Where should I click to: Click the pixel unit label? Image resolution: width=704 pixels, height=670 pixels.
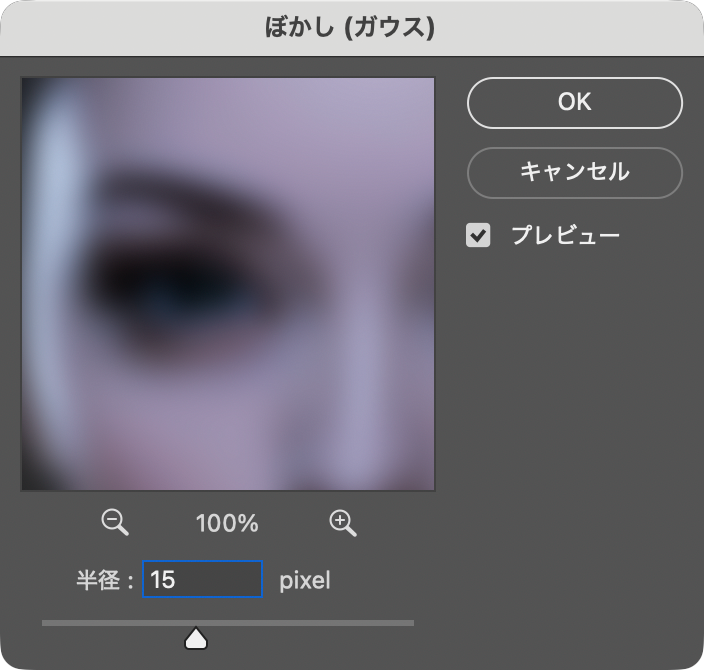(304, 580)
